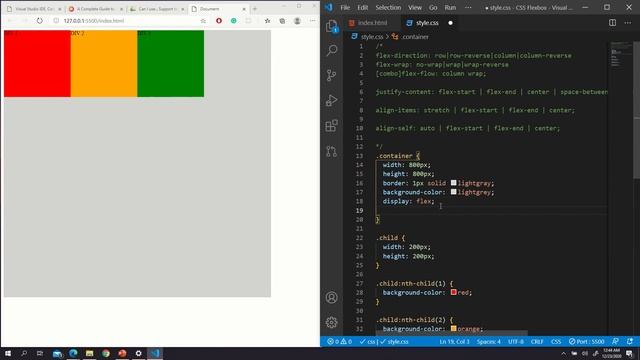Click the display: flex; code line
The height and width of the screenshot is (360, 640).
[409, 201]
